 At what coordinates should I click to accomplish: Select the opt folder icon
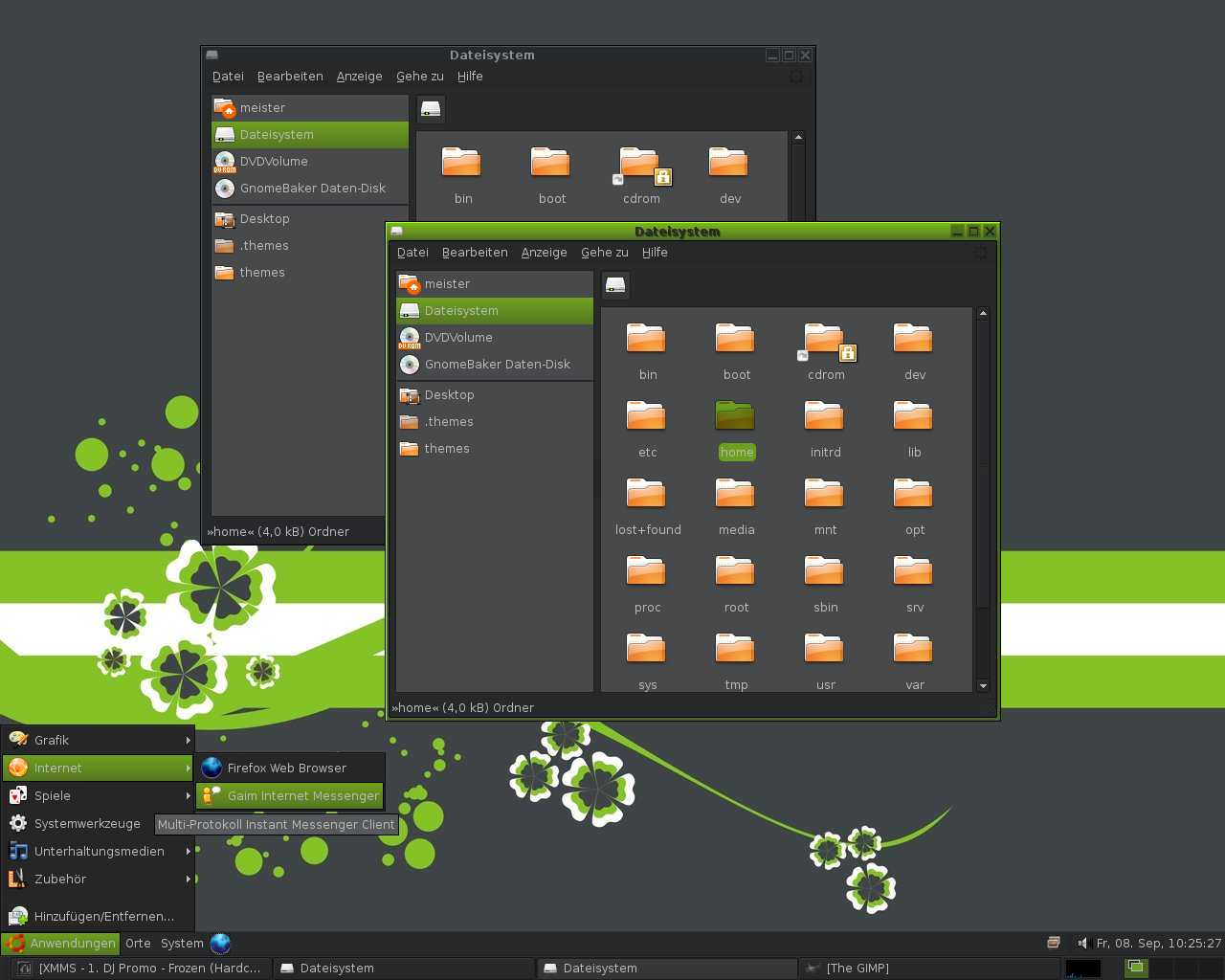(913, 494)
